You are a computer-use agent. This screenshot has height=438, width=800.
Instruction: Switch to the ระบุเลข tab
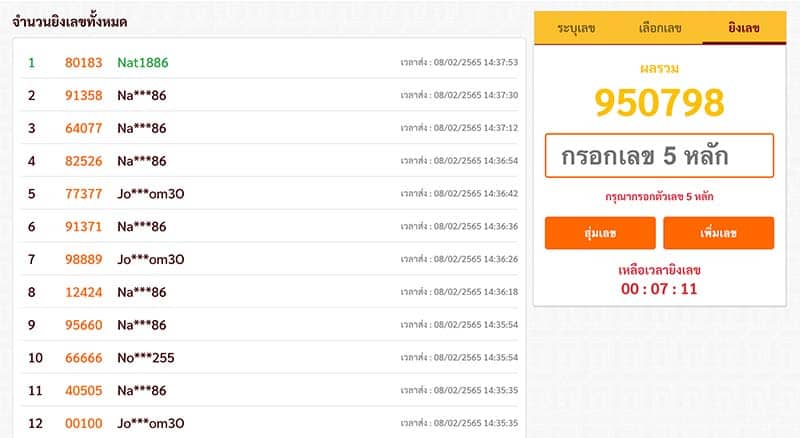click(576, 29)
